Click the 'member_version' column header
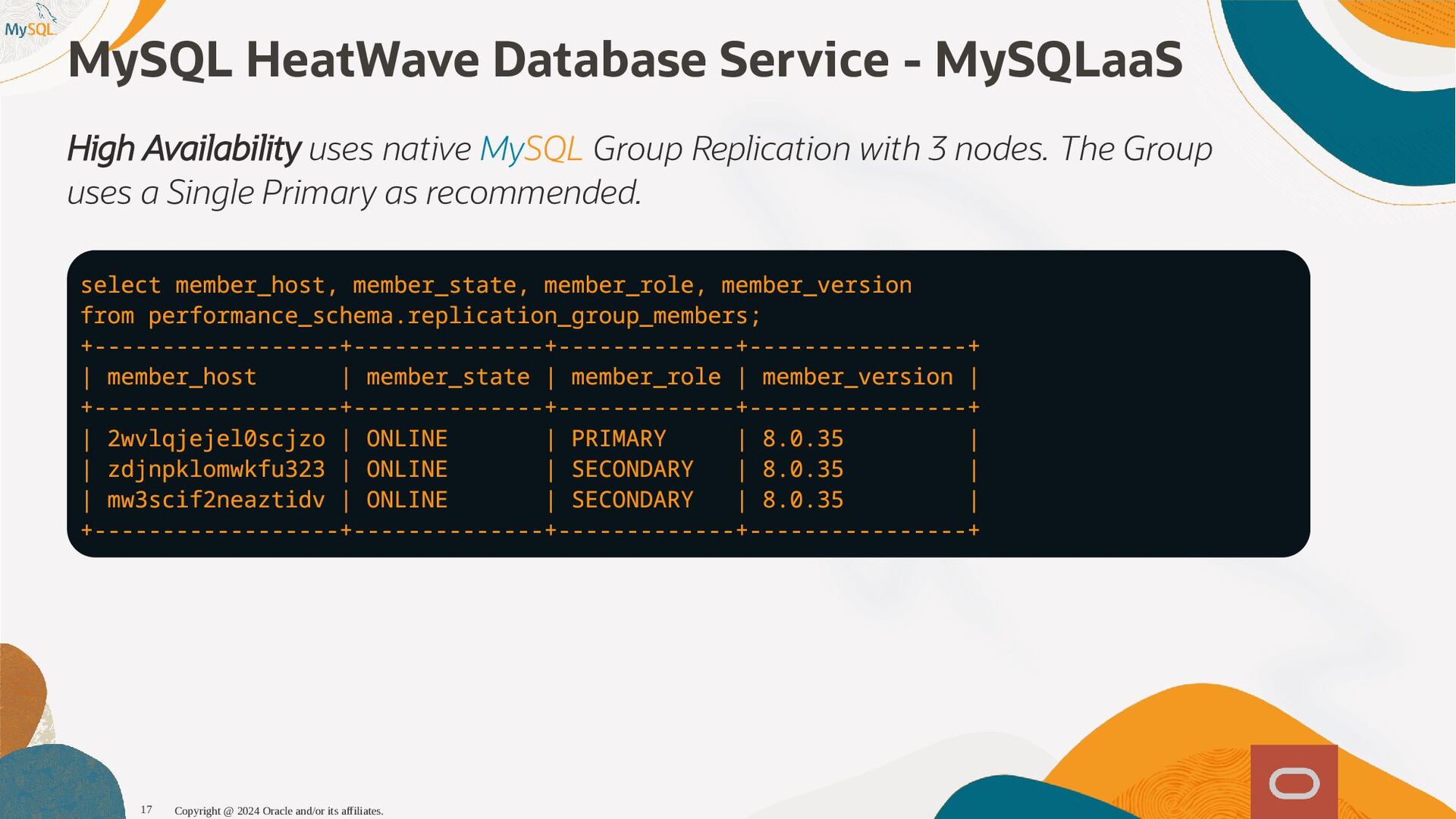 pyautogui.click(x=858, y=377)
